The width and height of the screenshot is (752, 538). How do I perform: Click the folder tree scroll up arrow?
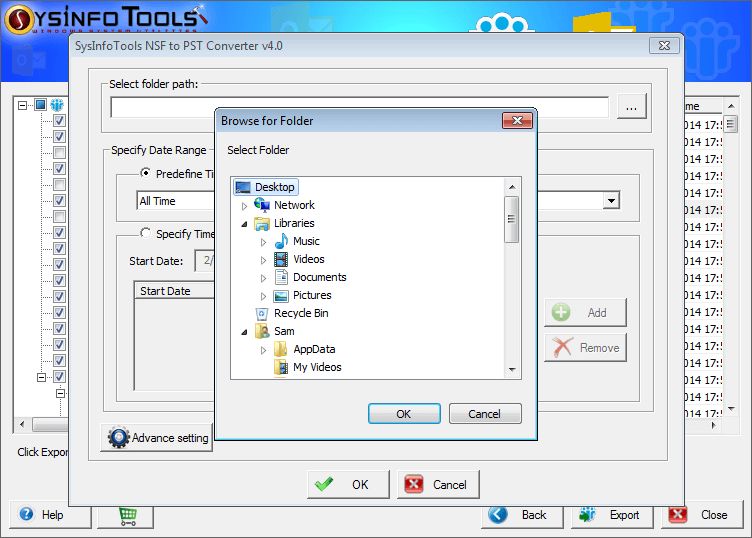(x=512, y=187)
